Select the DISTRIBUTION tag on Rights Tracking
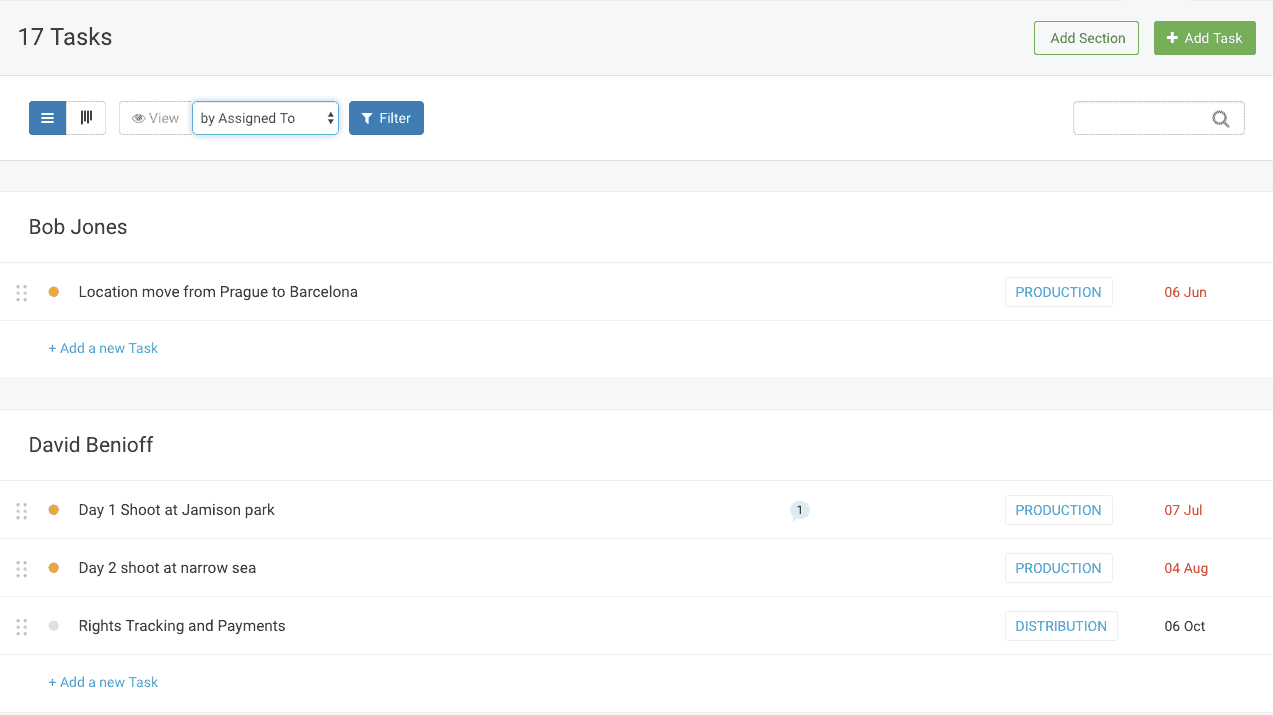 [x=1061, y=625]
